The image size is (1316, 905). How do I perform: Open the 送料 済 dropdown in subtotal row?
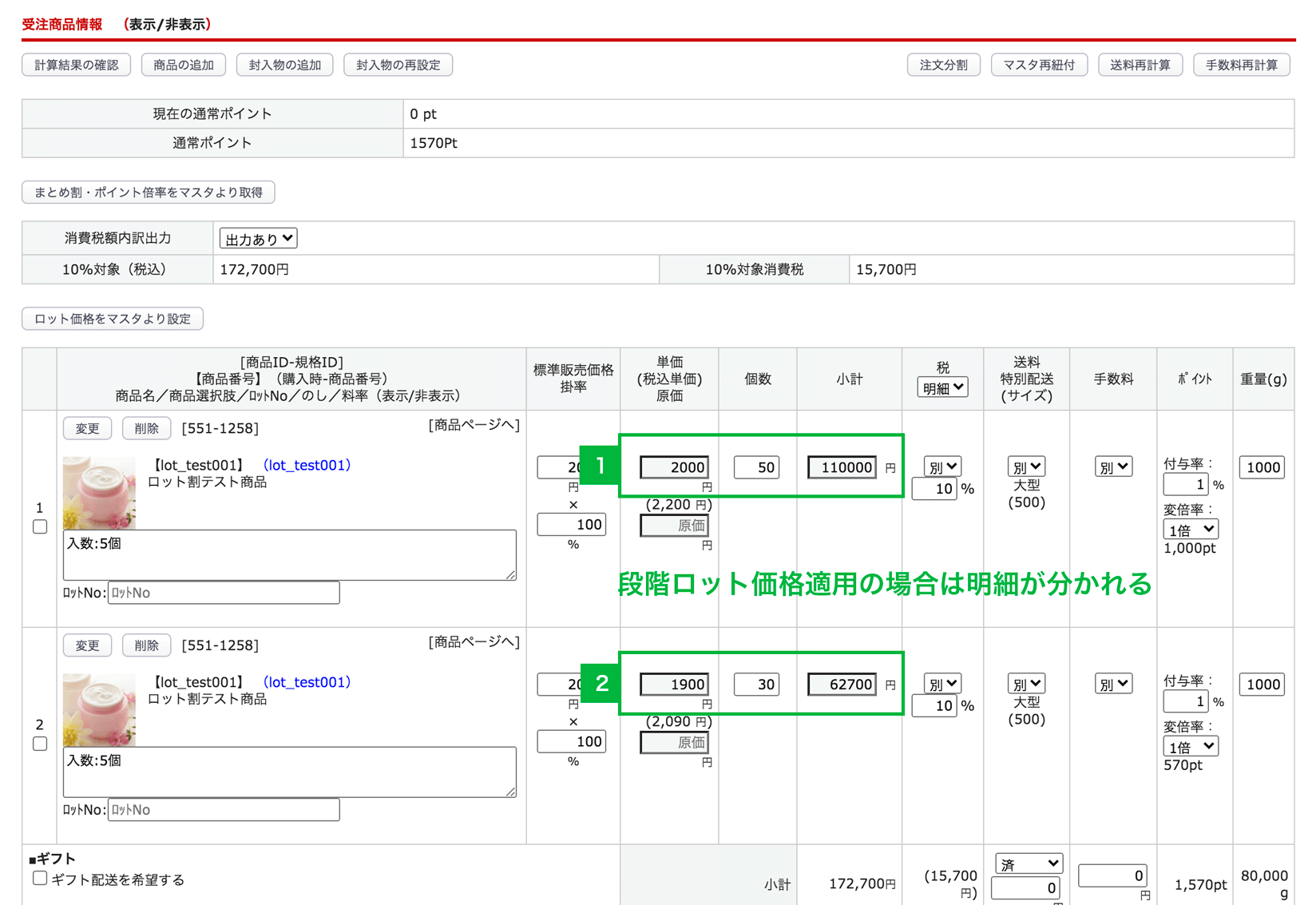[x=1029, y=863]
